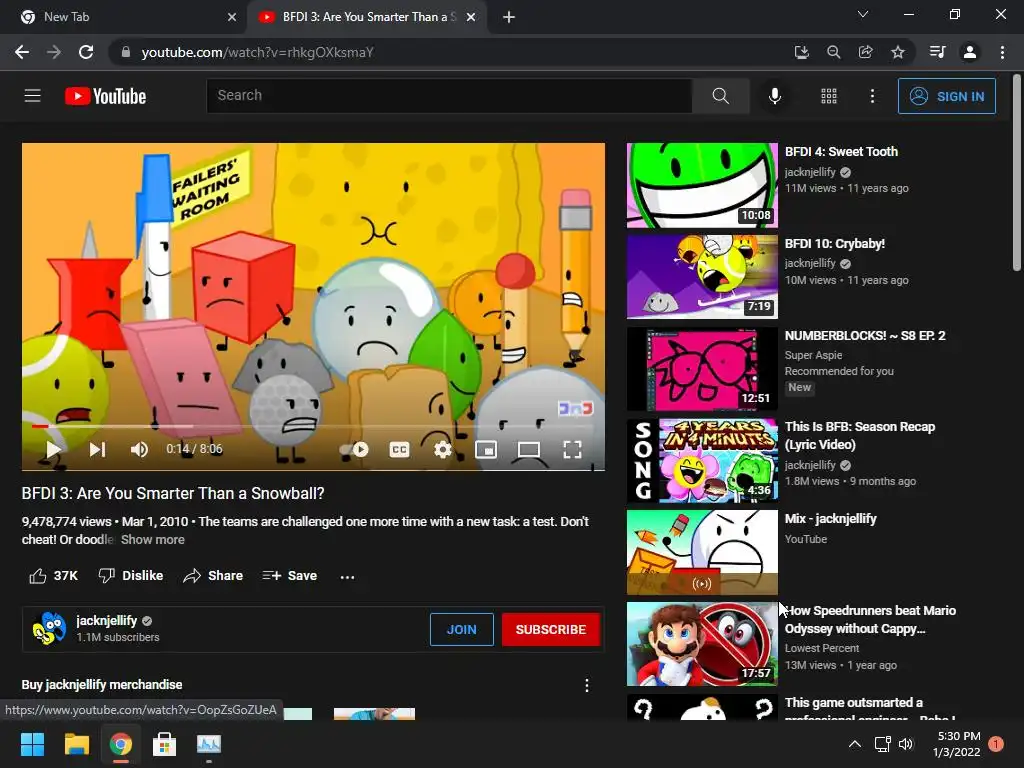
Task: Enable miniplayer mode
Action: tap(486, 449)
